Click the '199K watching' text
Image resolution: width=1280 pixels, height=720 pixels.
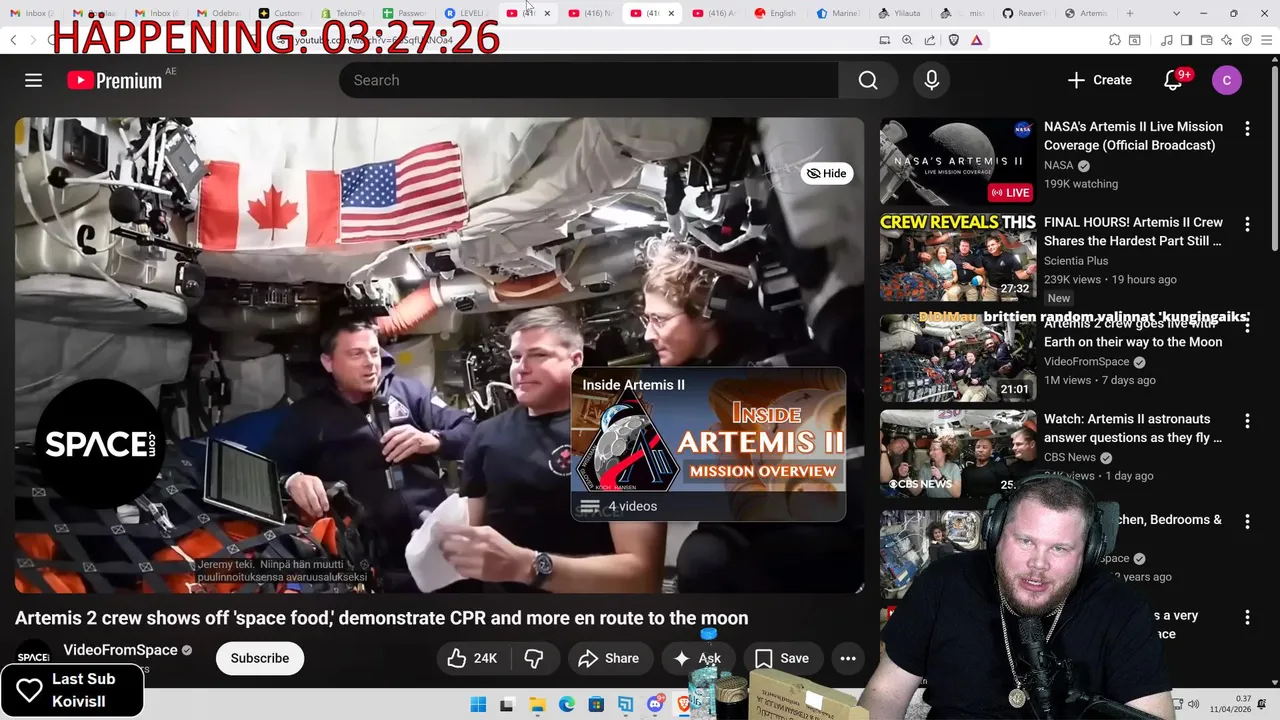click(1081, 184)
